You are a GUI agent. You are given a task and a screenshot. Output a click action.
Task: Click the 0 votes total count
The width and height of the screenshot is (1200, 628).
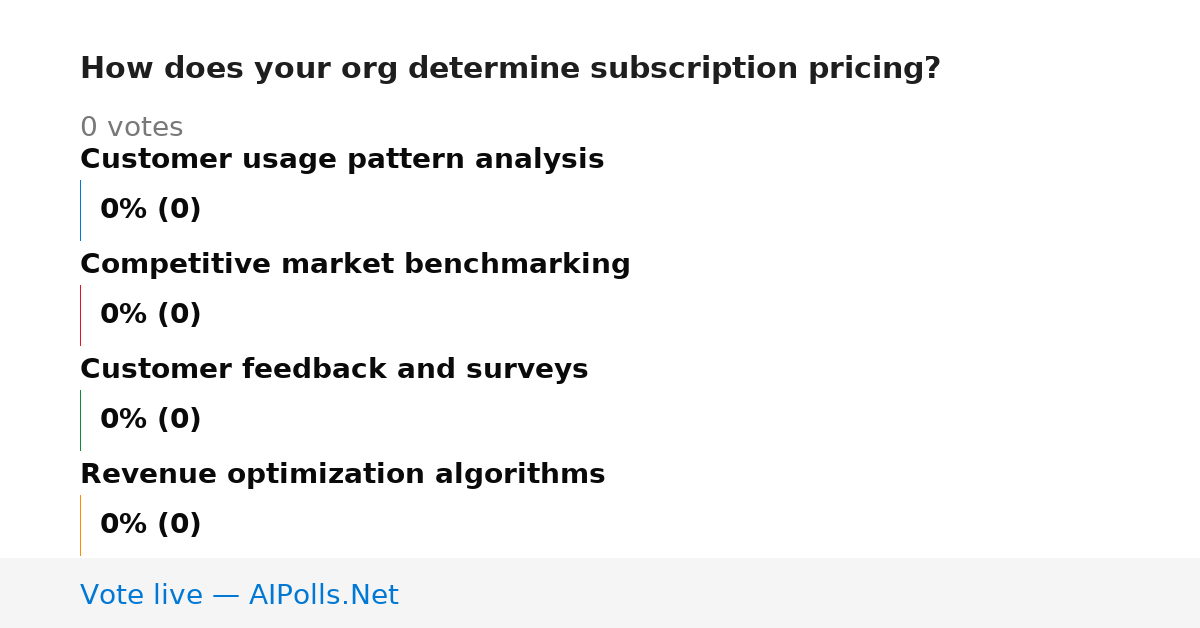point(131,128)
